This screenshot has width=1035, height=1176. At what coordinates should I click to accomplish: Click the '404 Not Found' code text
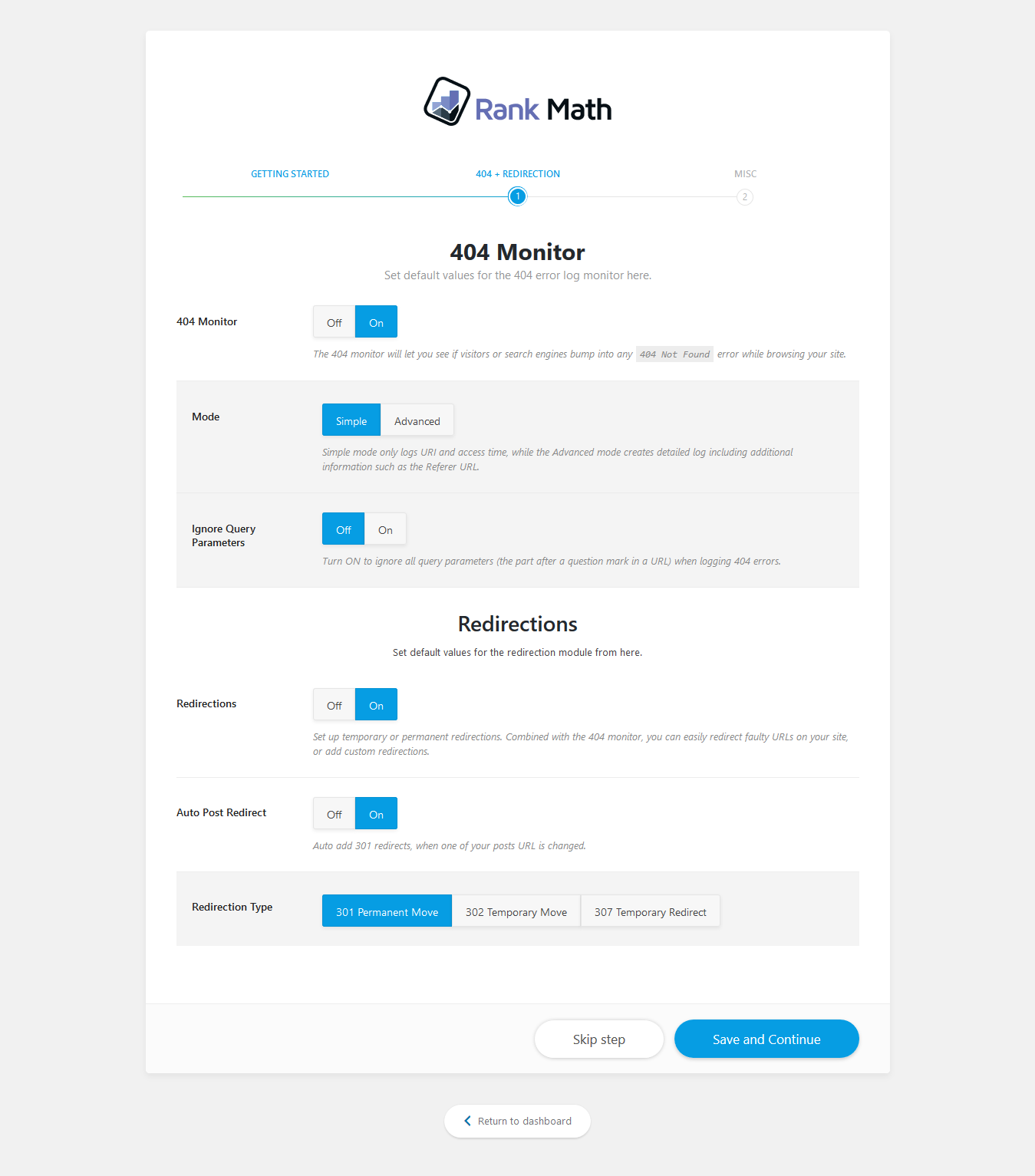click(675, 354)
